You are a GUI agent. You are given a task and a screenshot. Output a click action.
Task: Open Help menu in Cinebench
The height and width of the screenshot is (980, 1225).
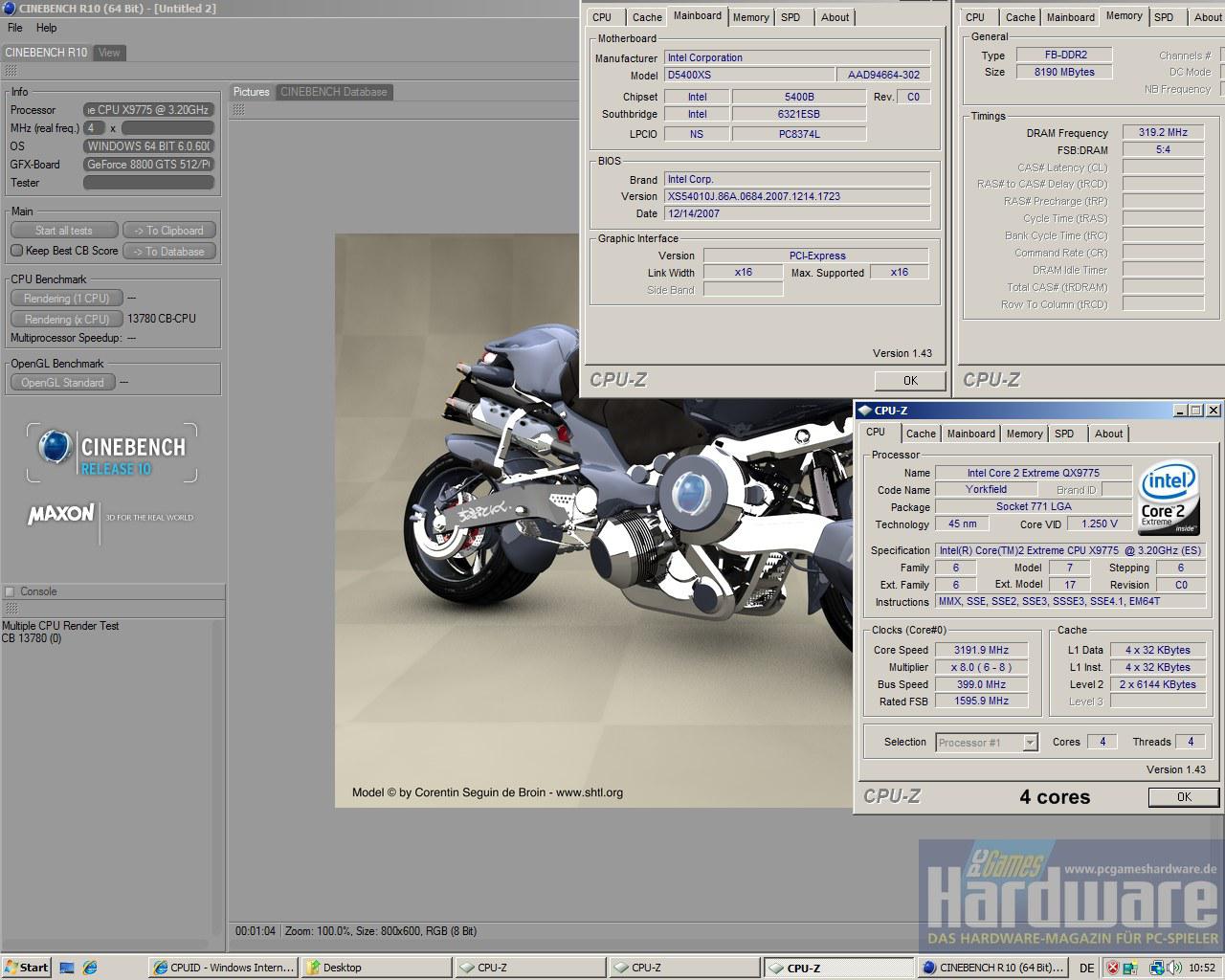tap(46, 28)
